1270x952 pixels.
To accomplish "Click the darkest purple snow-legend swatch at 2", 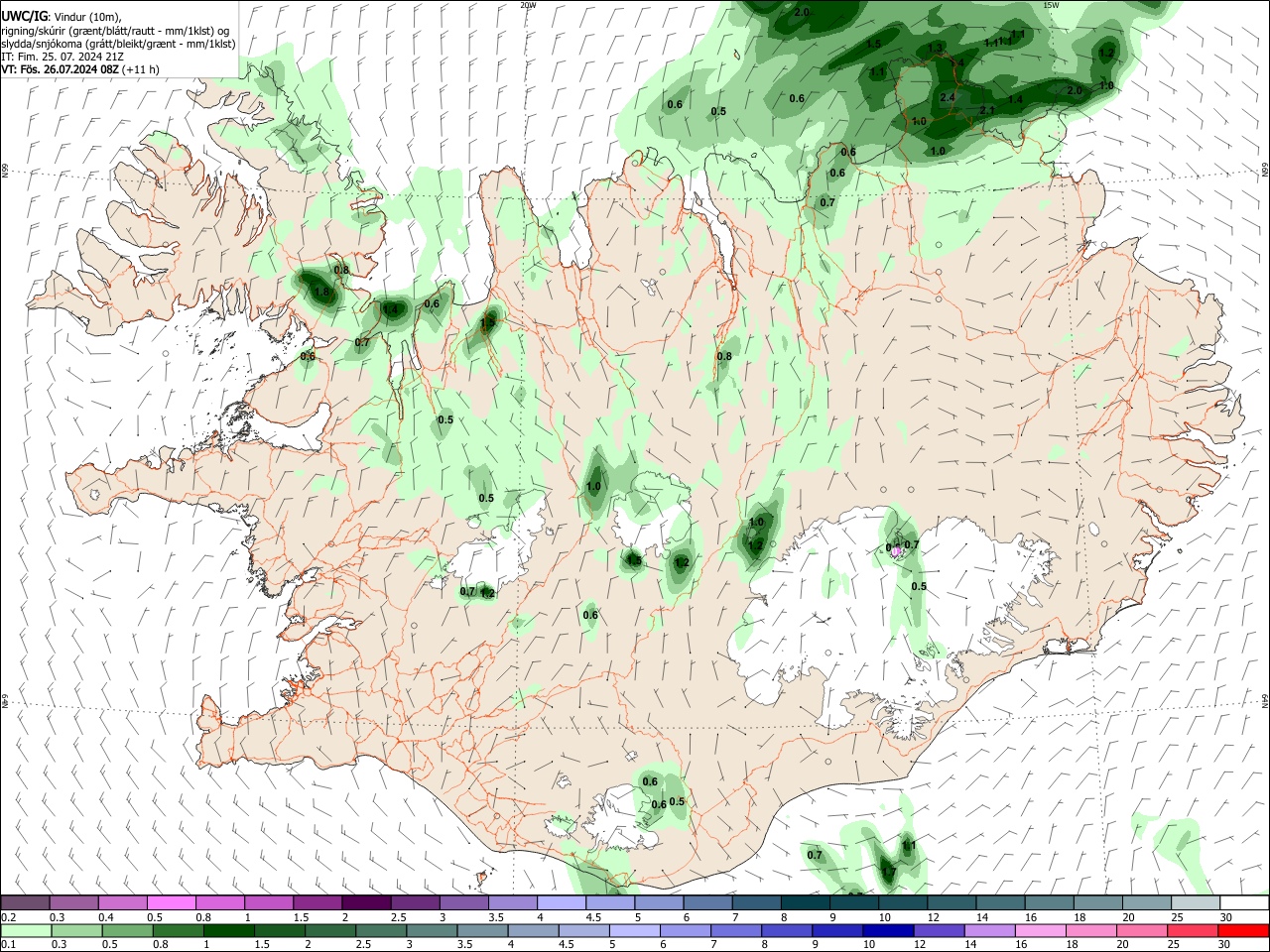I will point(366,902).
